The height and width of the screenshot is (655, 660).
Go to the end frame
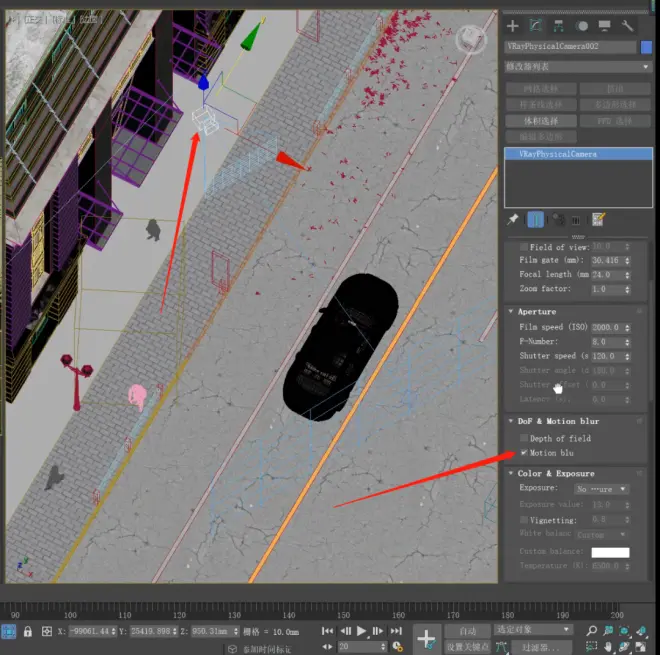tap(396, 631)
